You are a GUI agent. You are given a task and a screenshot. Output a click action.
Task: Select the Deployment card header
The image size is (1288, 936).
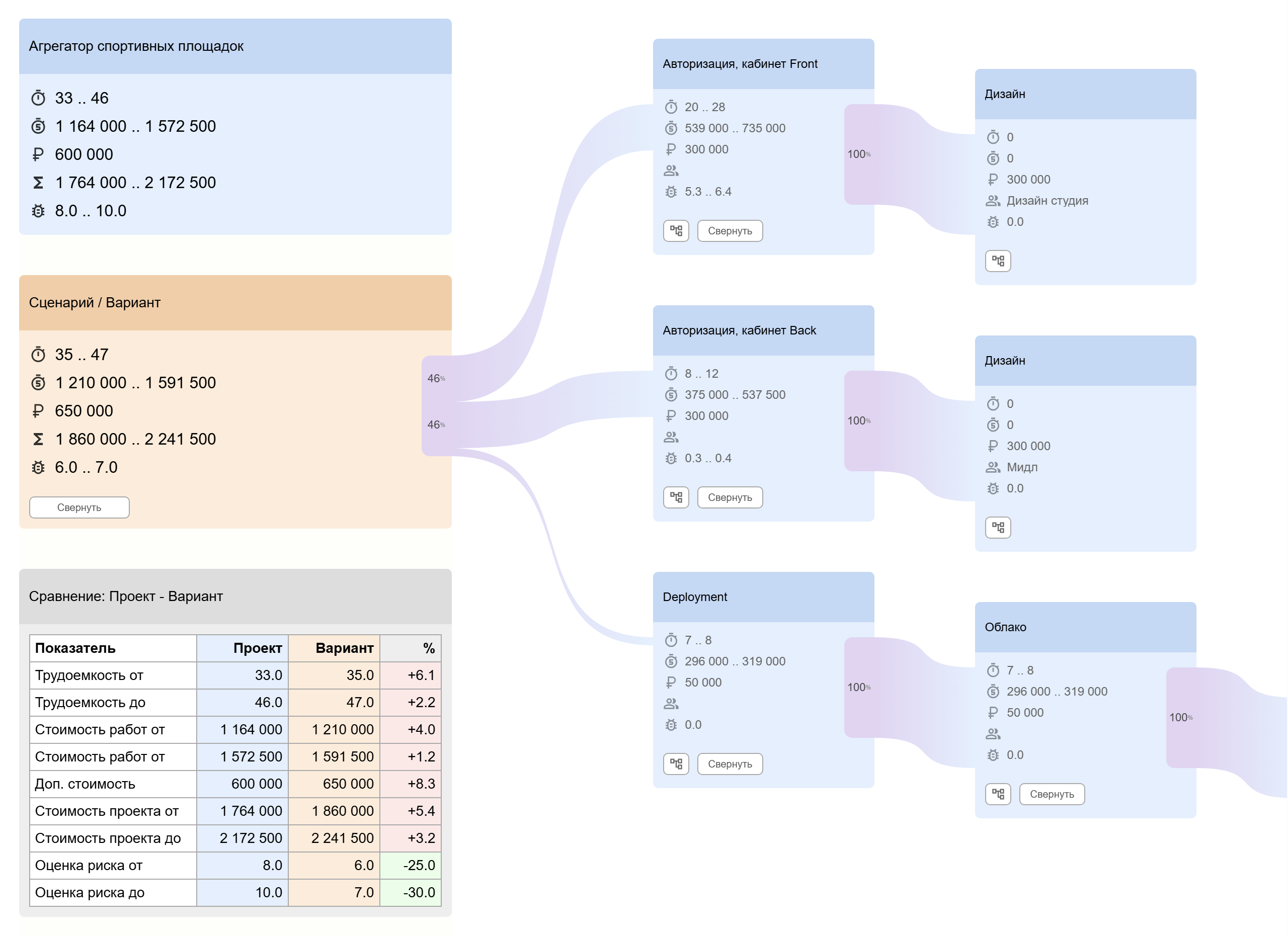click(x=763, y=597)
